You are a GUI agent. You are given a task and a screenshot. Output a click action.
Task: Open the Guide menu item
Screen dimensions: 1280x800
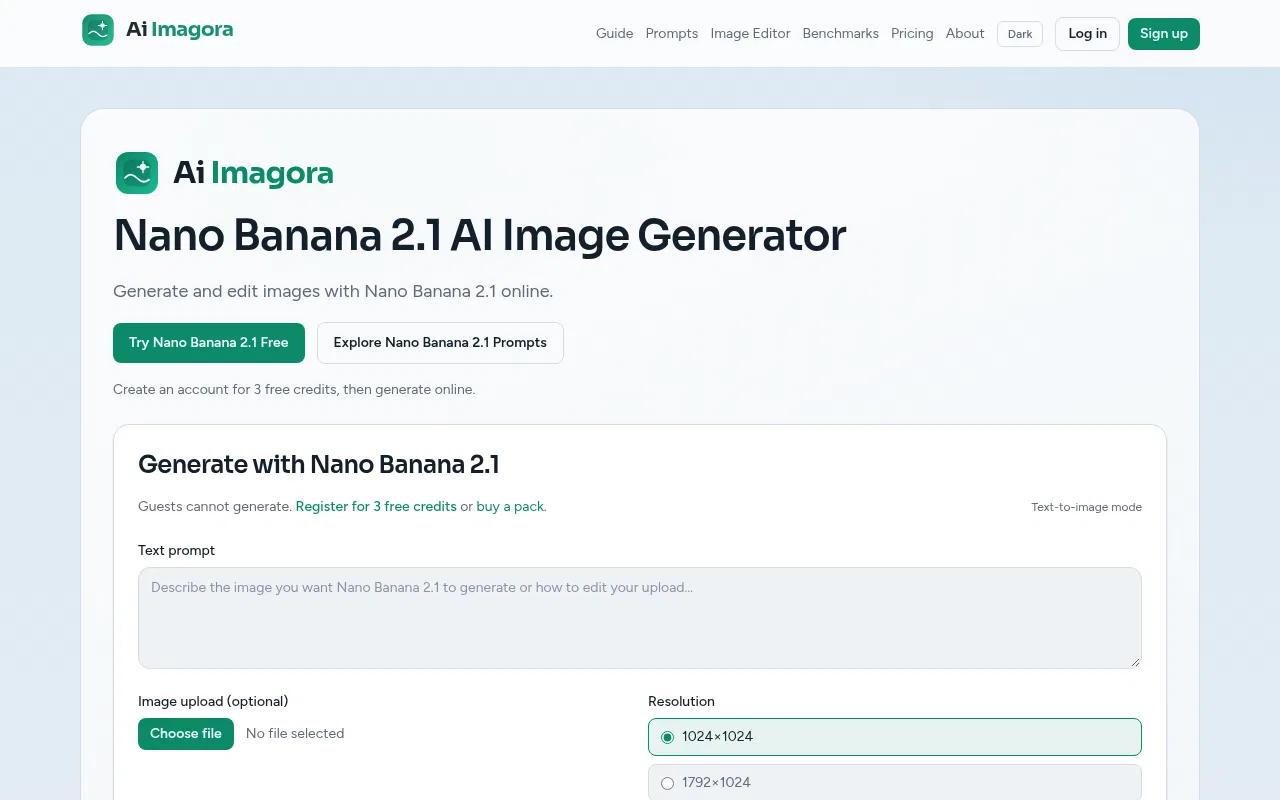pyautogui.click(x=615, y=34)
